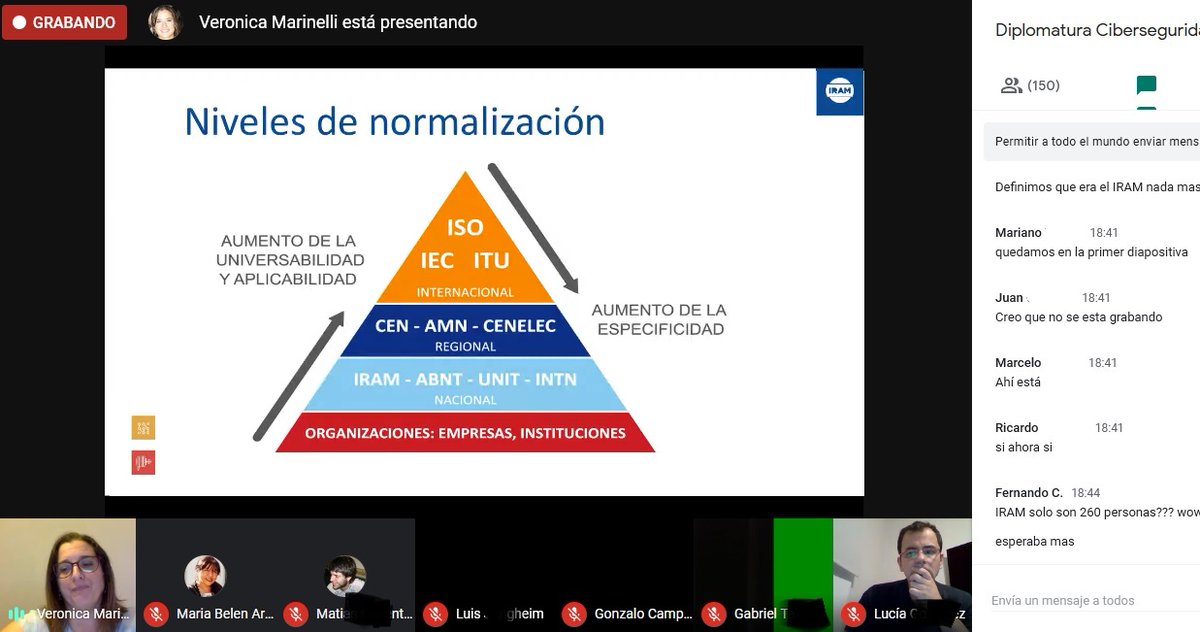Viewport: 1200px width, 632px height.
Task: Click the GRABANDO recording indicator
Action: pos(65,22)
